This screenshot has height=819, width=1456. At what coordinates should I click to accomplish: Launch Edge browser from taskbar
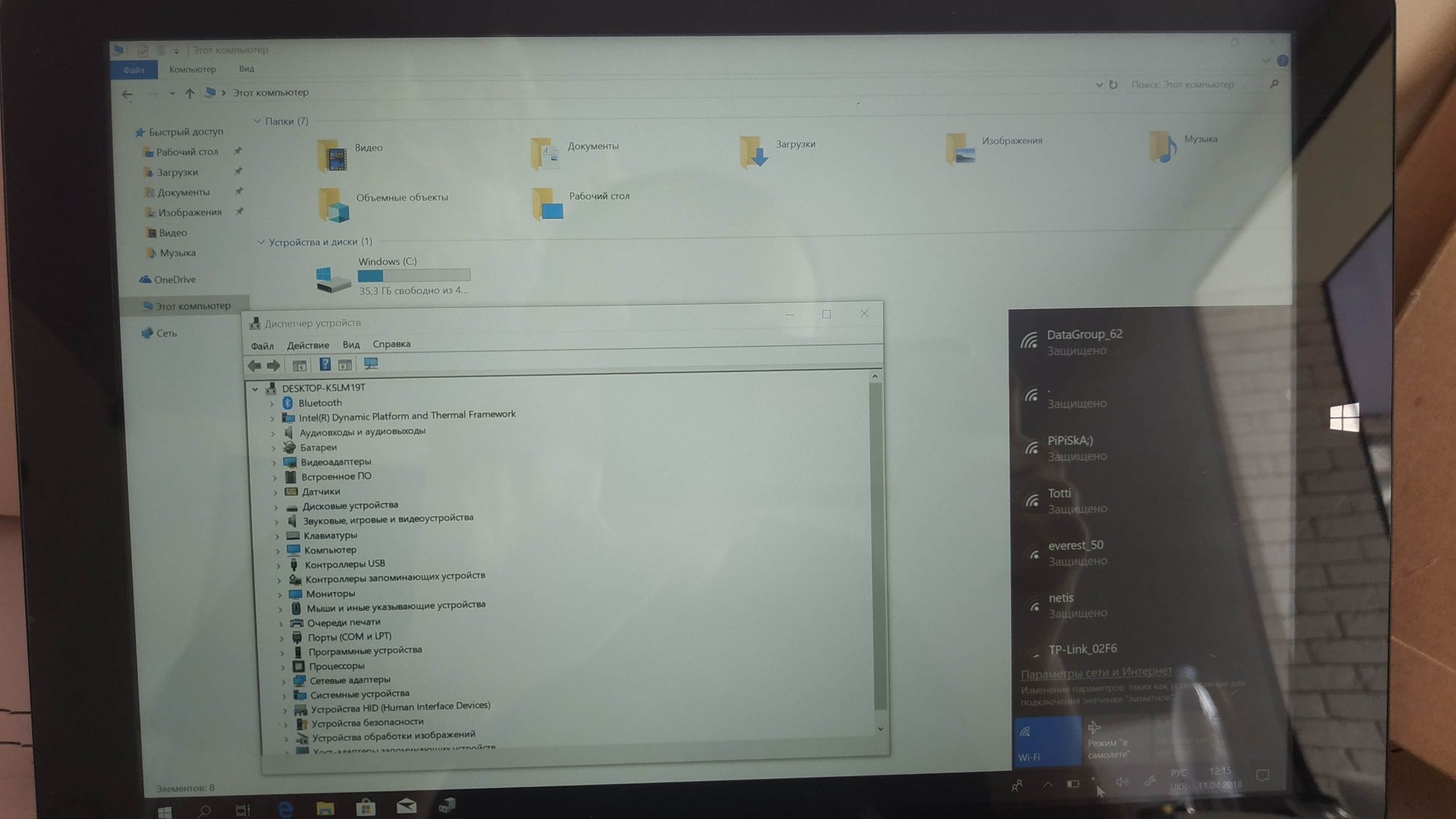pos(285,808)
